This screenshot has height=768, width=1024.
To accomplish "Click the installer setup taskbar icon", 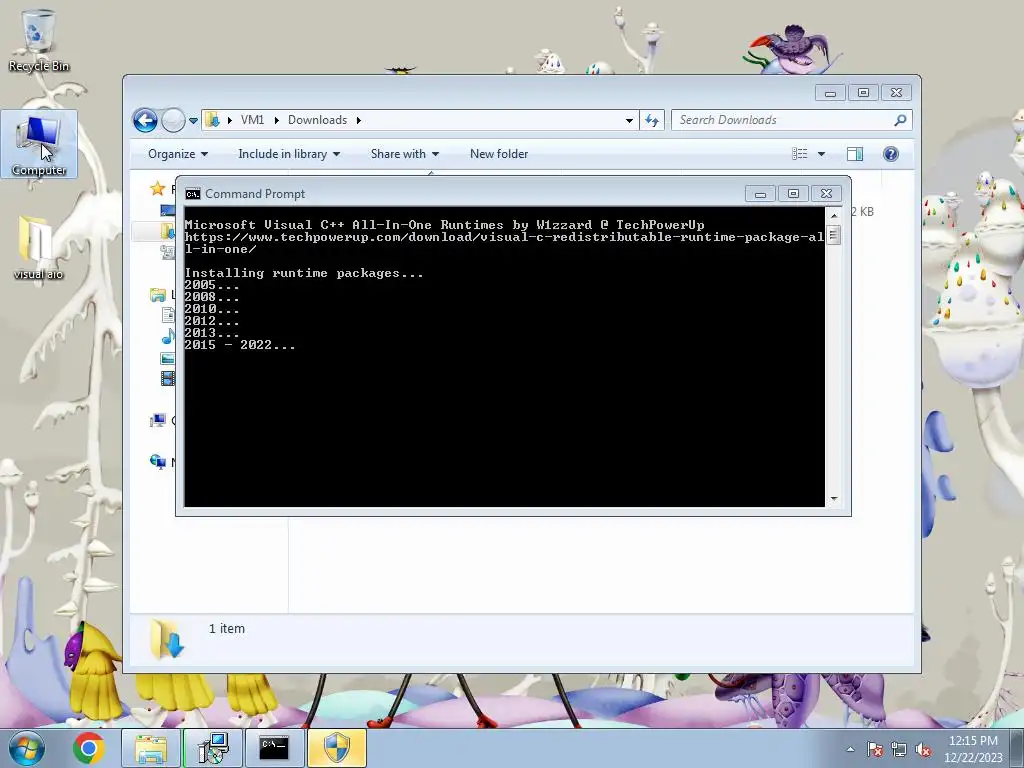I will [213, 748].
